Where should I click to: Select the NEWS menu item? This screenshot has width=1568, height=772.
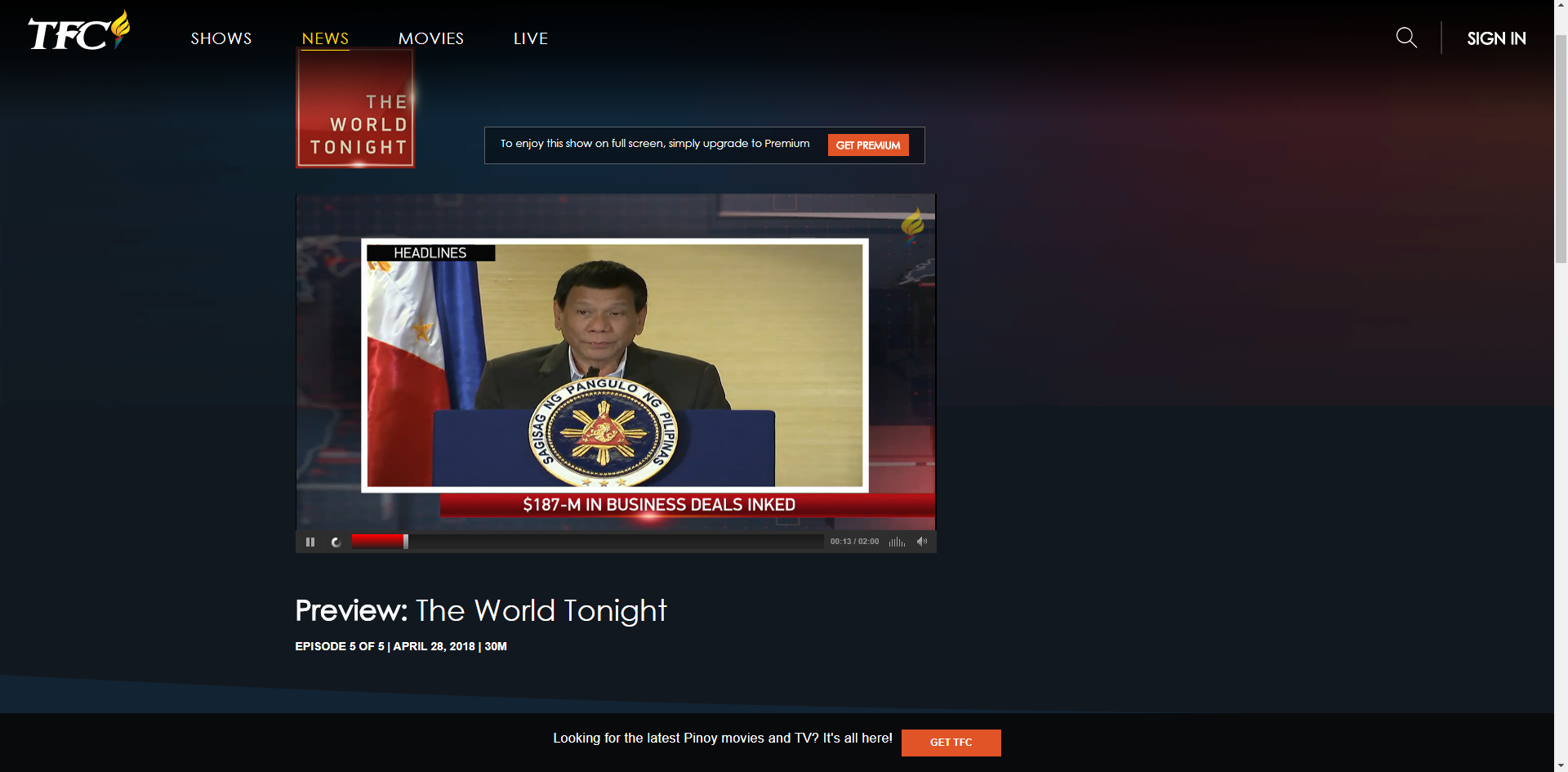tap(325, 38)
